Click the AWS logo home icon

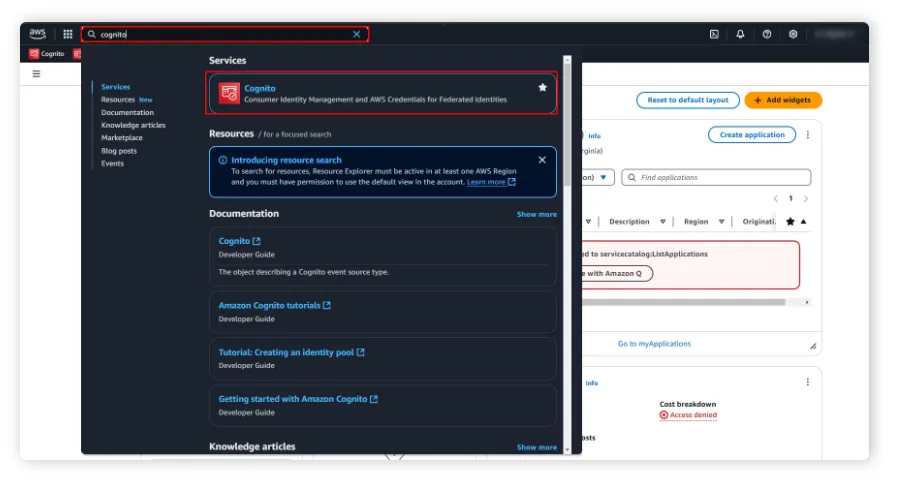37,34
